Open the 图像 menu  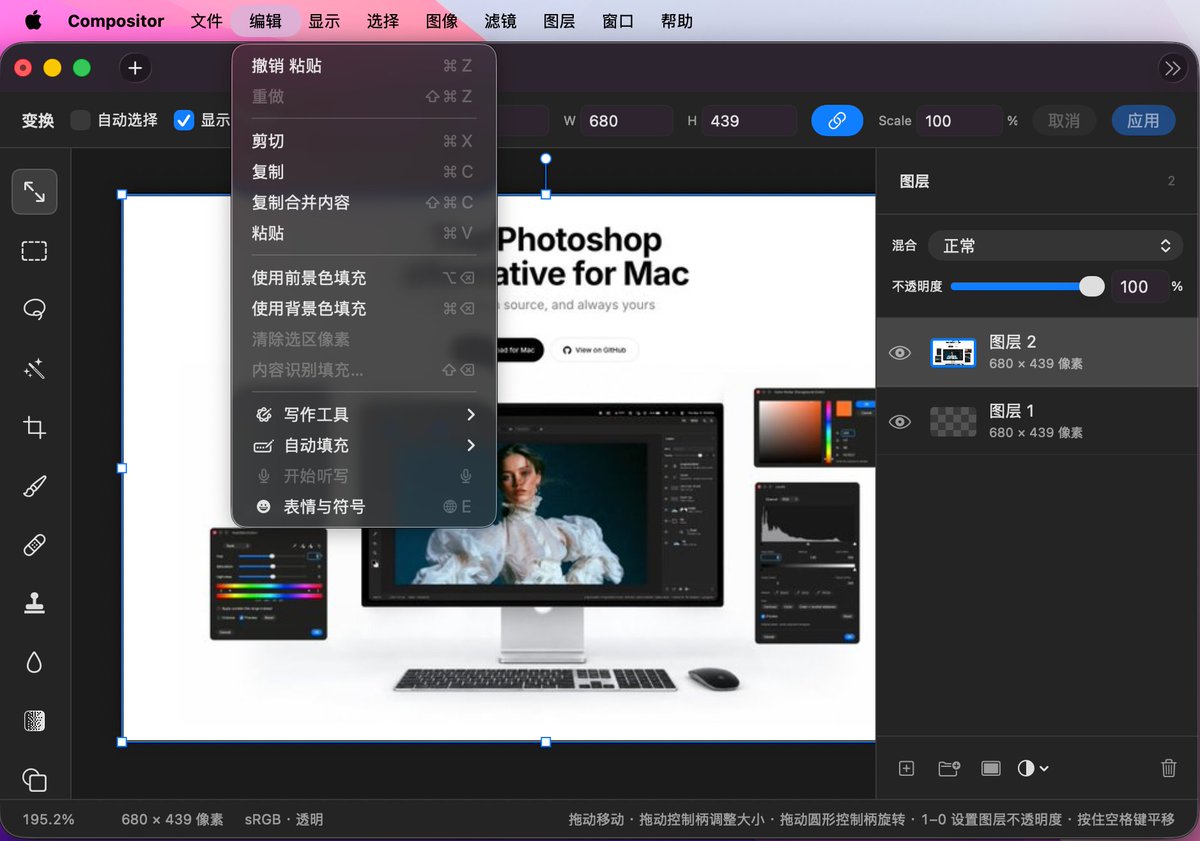click(x=442, y=21)
